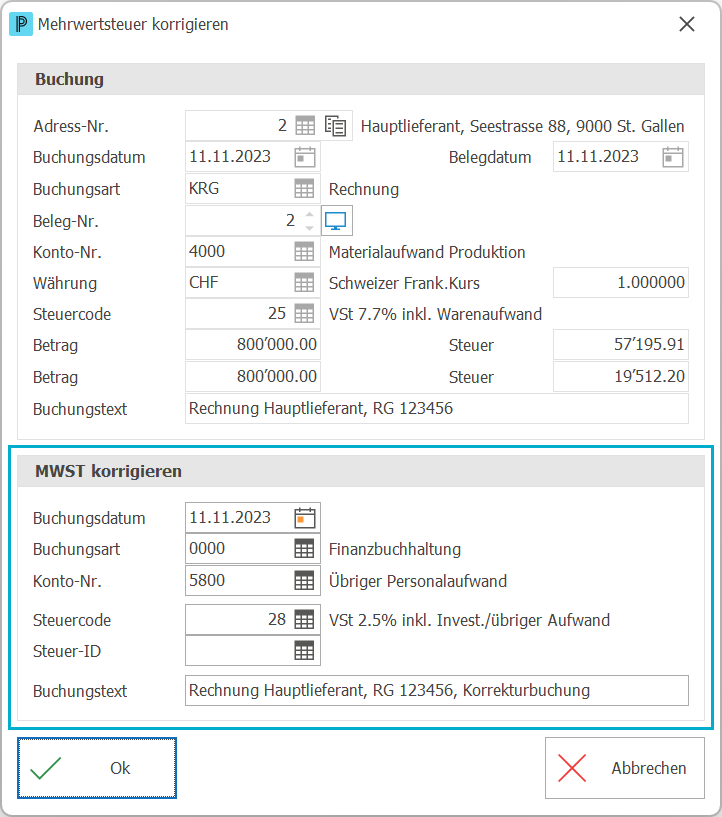Viewport: 722px width, 817px height.
Task: Show document via Beleg-Nr. monitor icon
Action: [x=336, y=221]
